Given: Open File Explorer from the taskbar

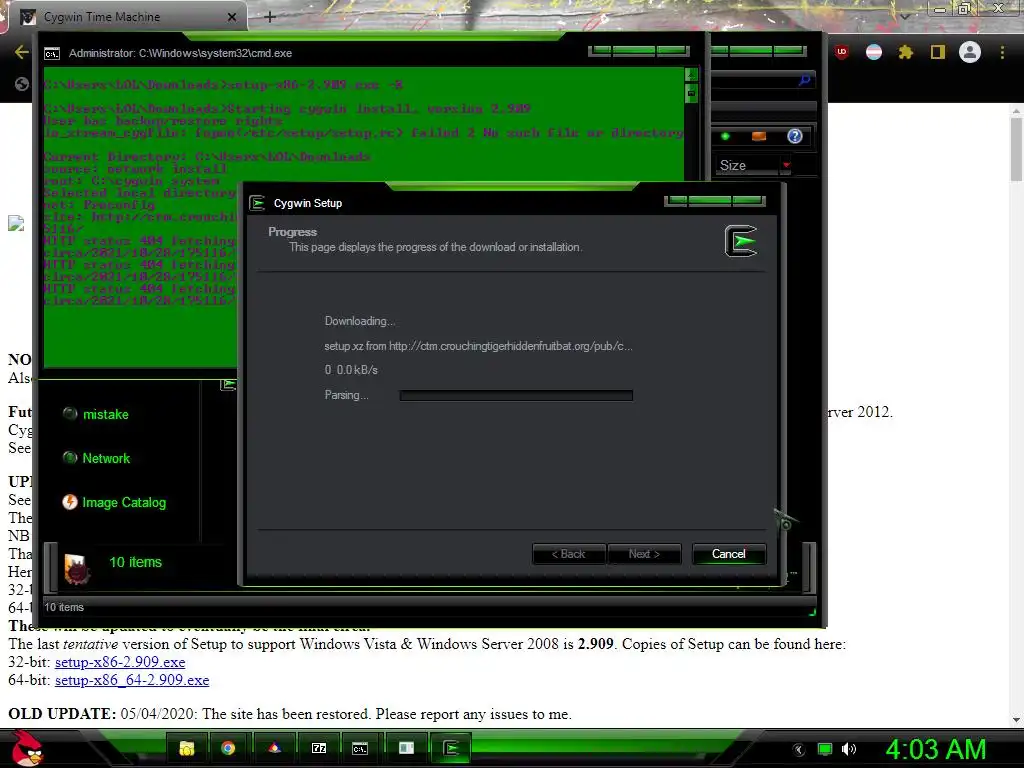Looking at the screenshot, I should point(187,748).
